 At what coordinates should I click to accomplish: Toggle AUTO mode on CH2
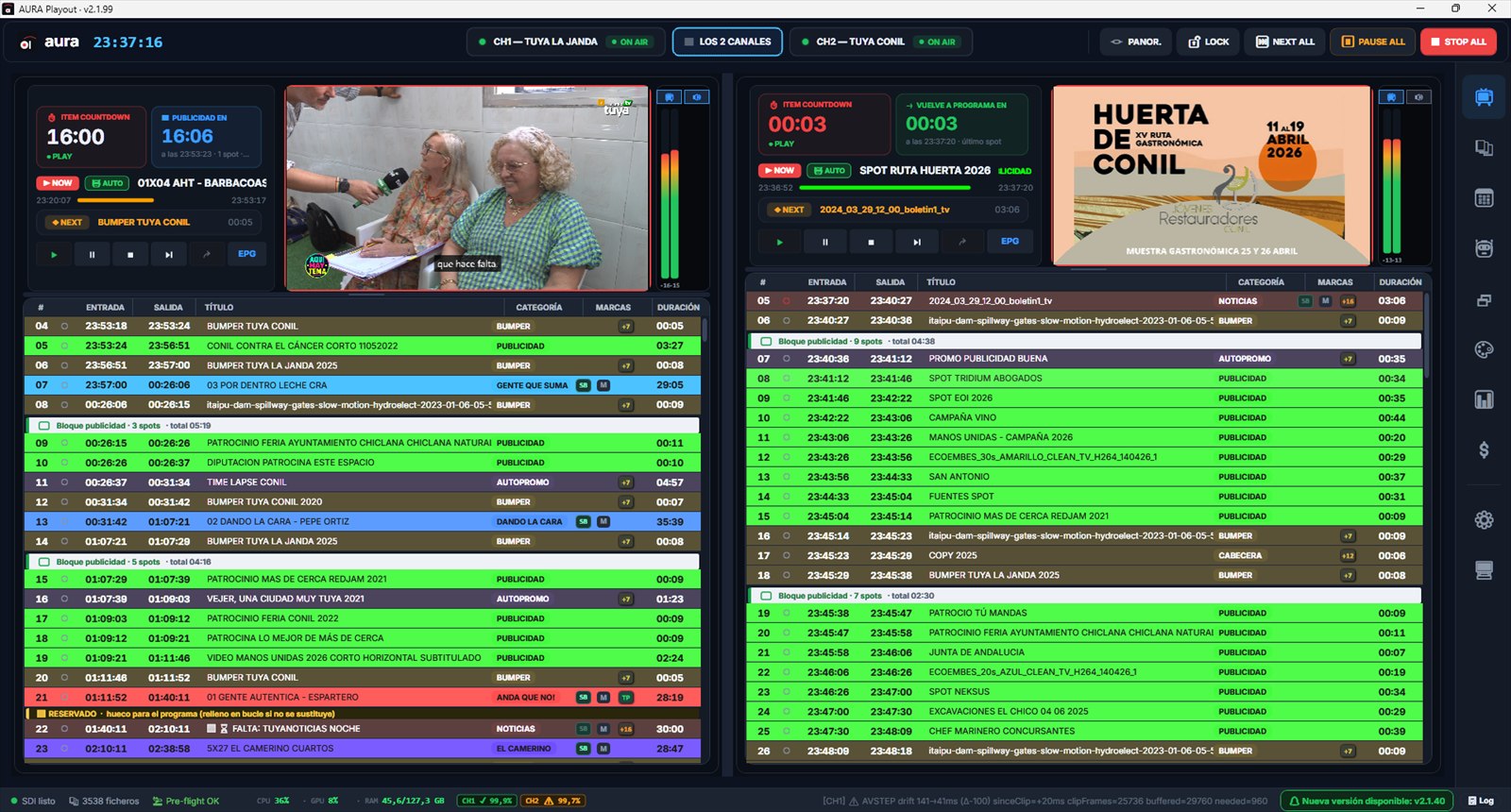click(829, 171)
